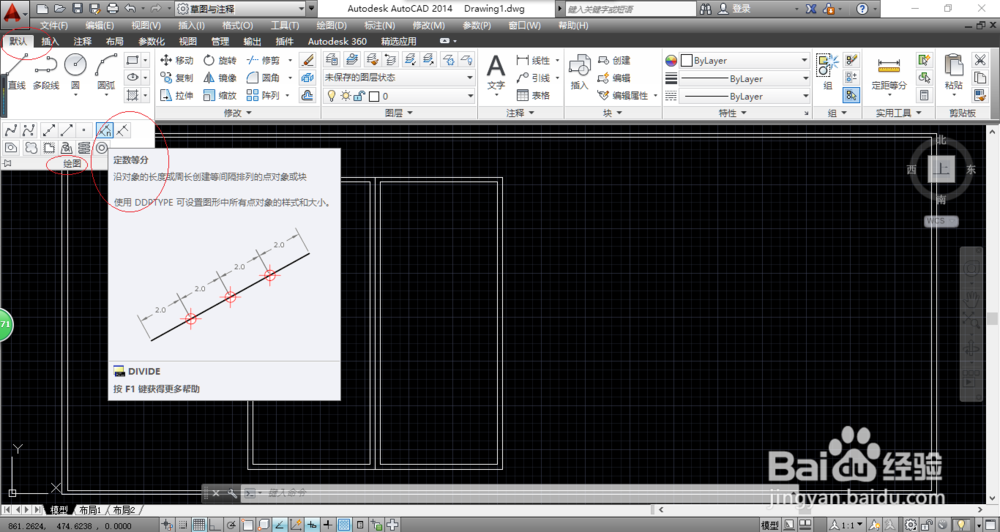This screenshot has width=1000, height=532.
Task: Select the Circle (圆) tool
Action: coord(75,72)
